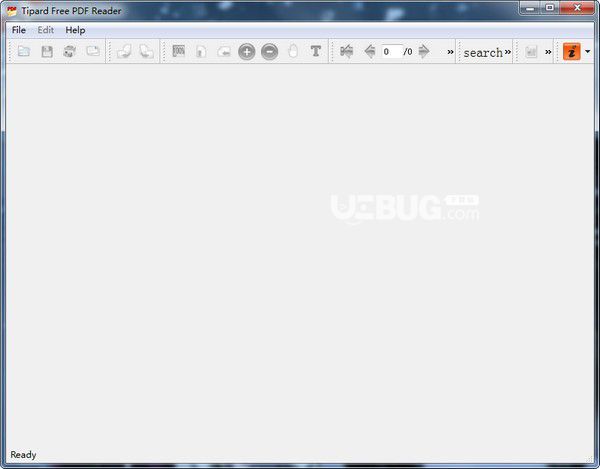Image resolution: width=600 pixels, height=469 pixels.
Task: Open dropdown arrow beside orange info icon
Action: (x=588, y=51)
